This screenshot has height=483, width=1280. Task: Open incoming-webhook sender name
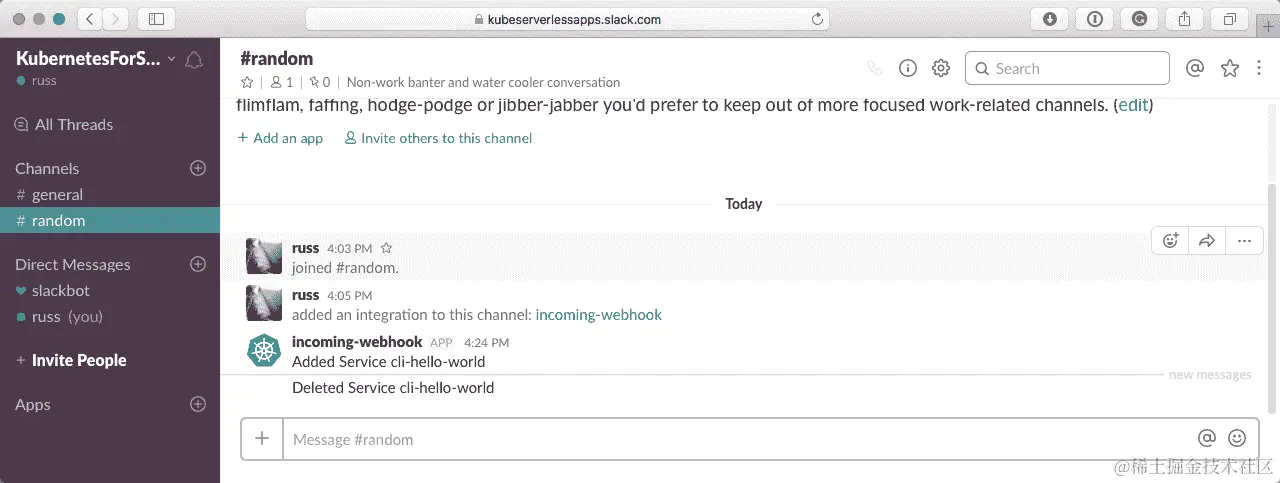tap(357, 342)
